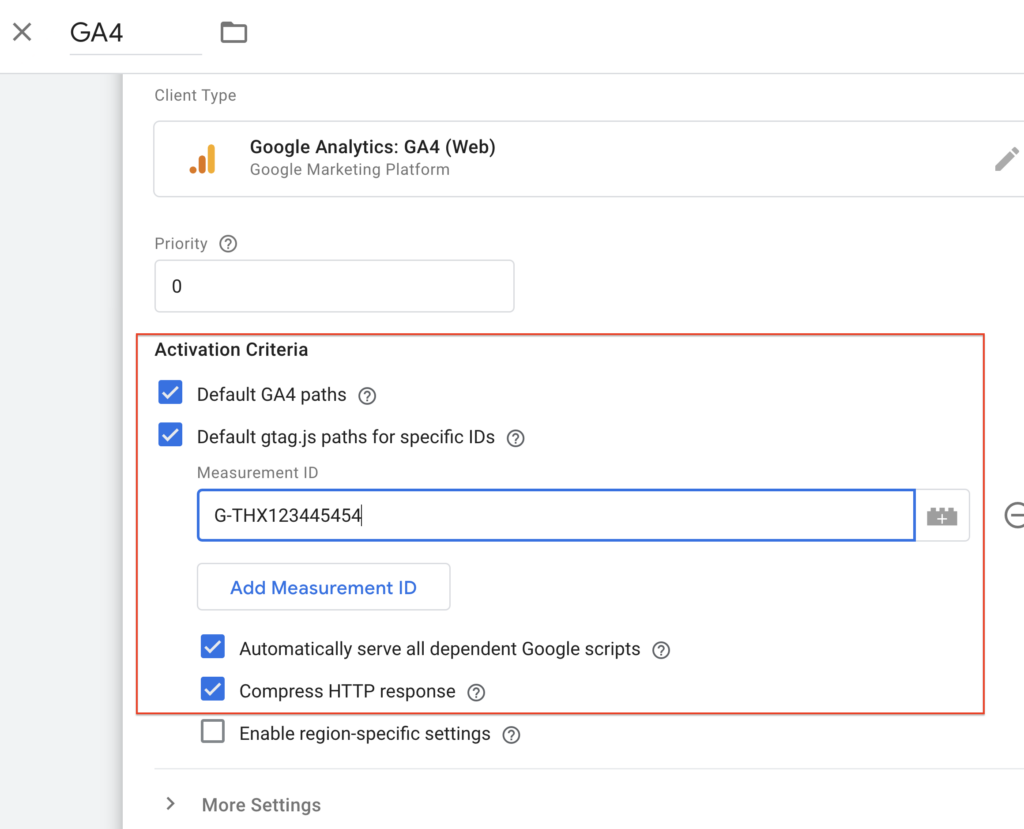Open help icon next to Priority

(228, 244)
